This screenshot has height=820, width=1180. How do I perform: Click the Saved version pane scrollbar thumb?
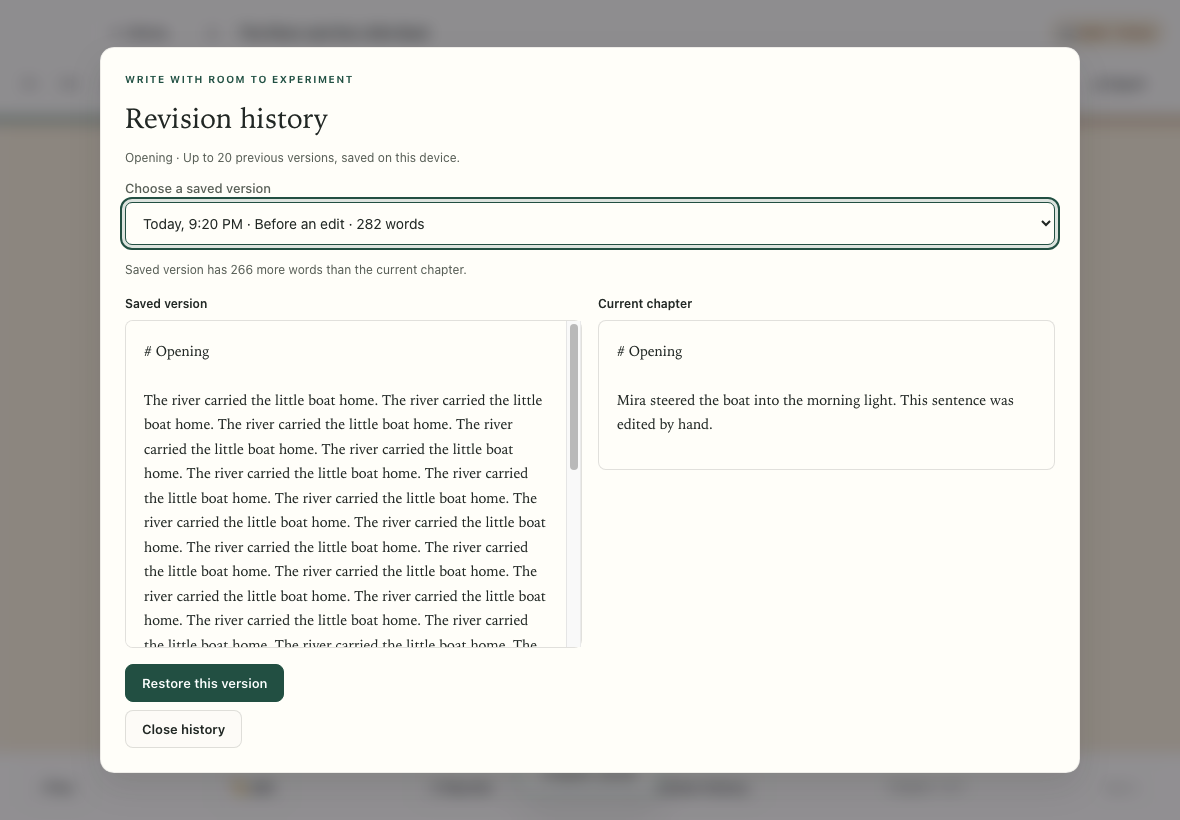pyautogui.click(x=573, y=396)
